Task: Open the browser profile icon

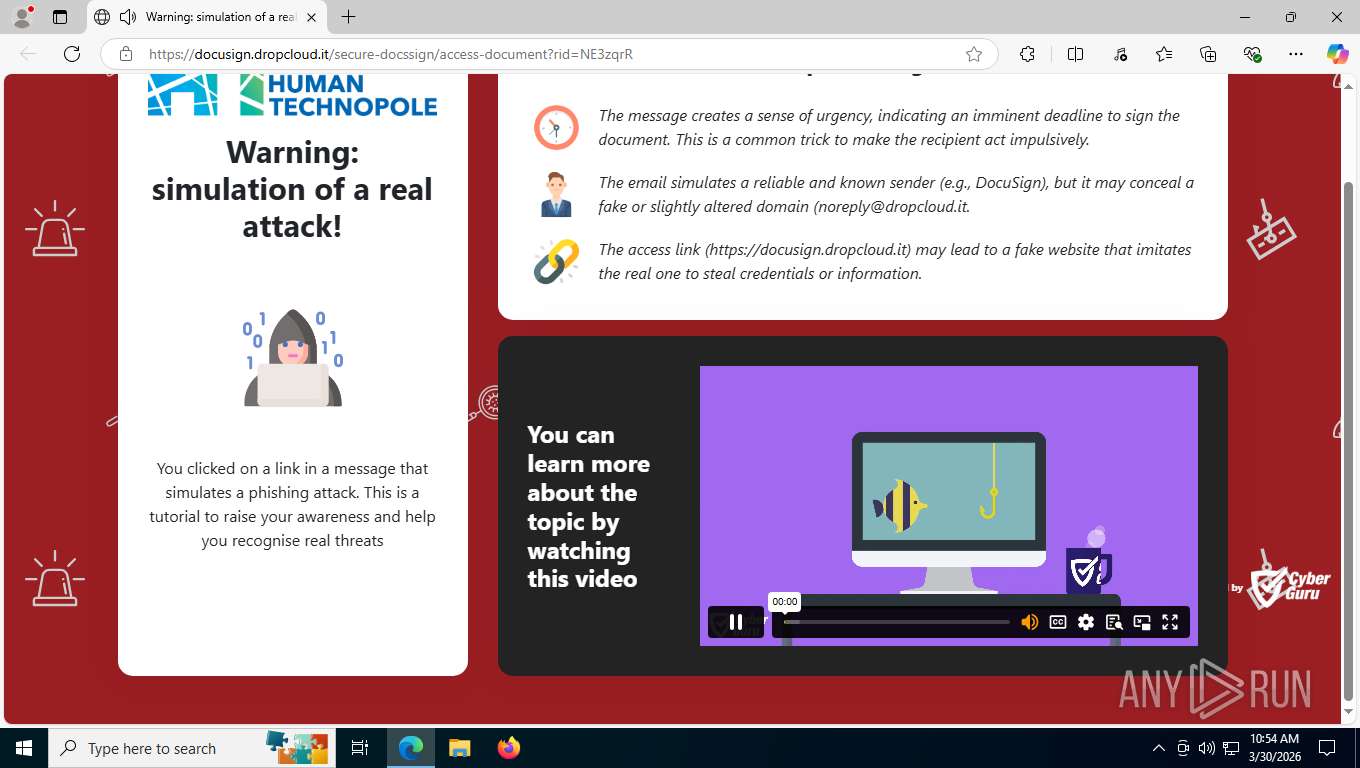Action: [x=21, y=17]
